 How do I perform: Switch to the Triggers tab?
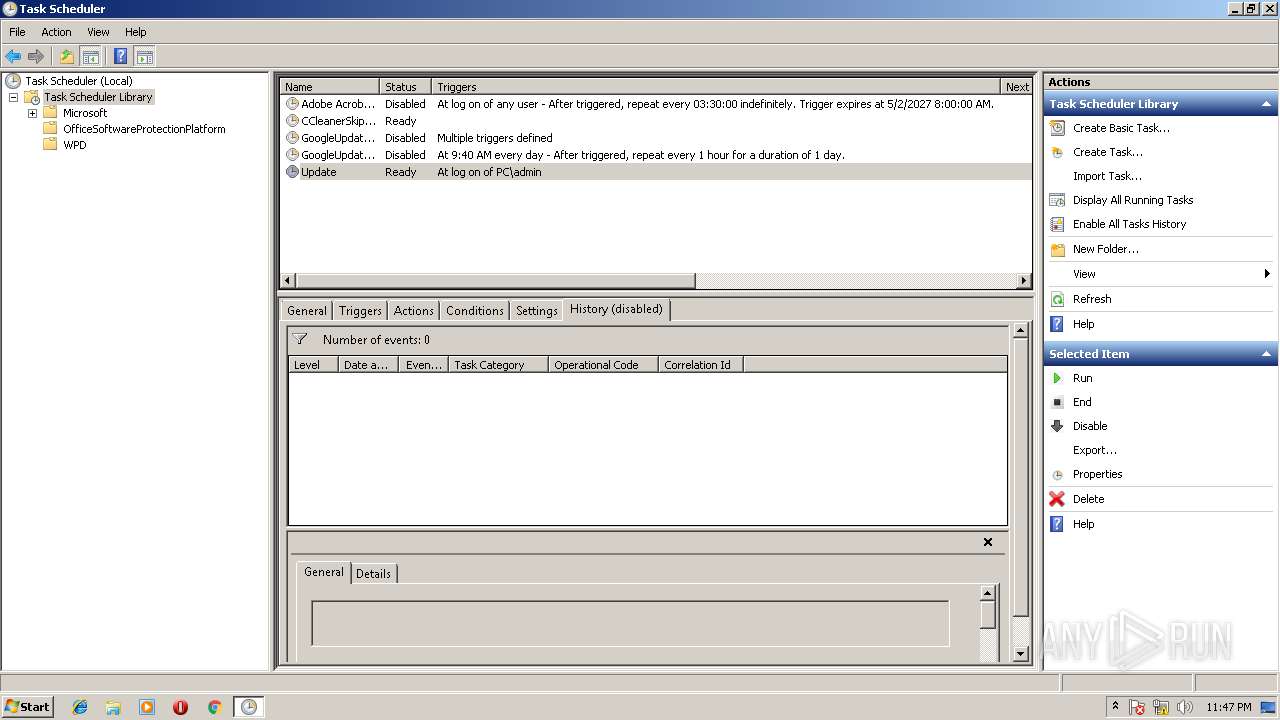(360, 311)
